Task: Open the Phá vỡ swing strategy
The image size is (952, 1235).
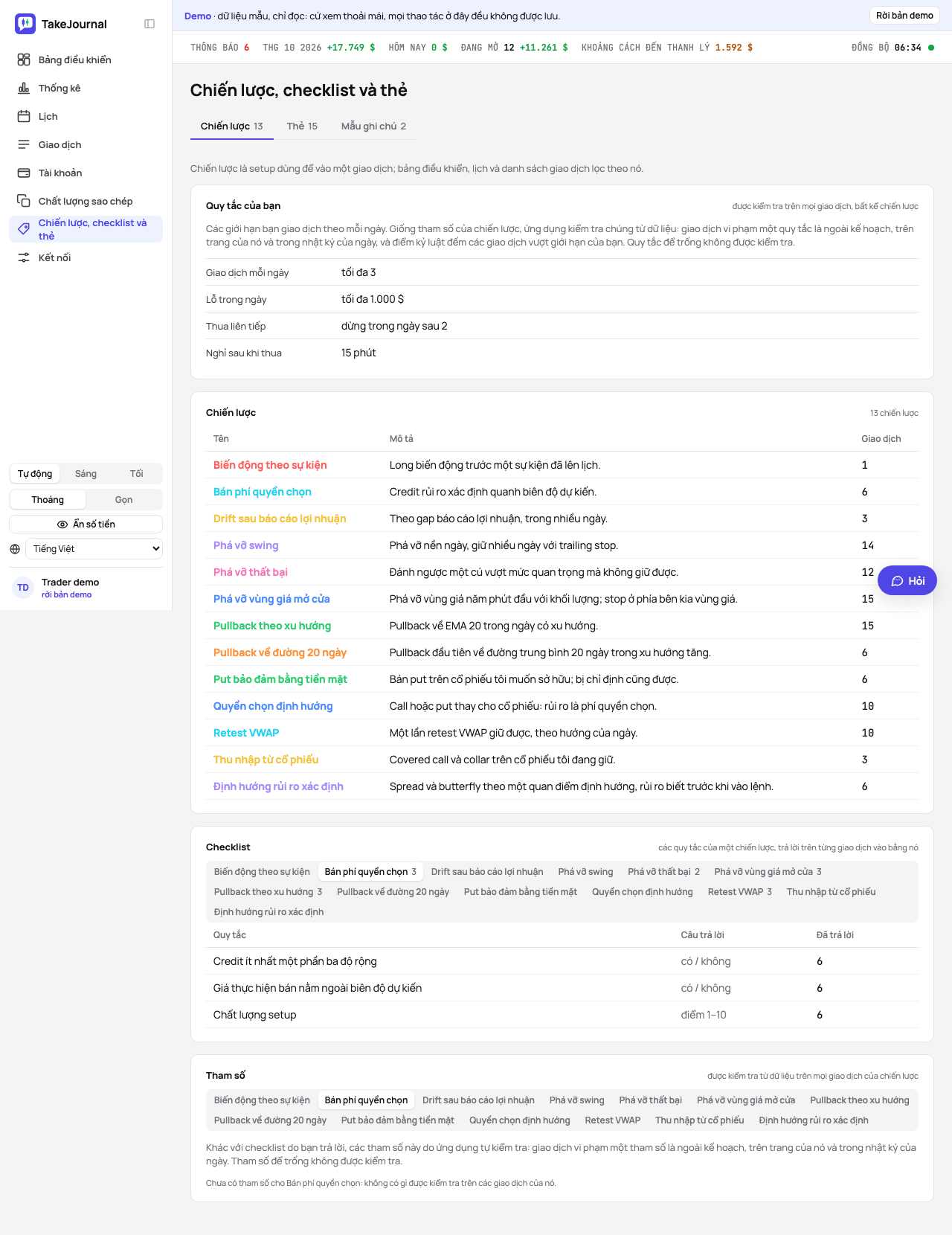Action: coord(246,545)
